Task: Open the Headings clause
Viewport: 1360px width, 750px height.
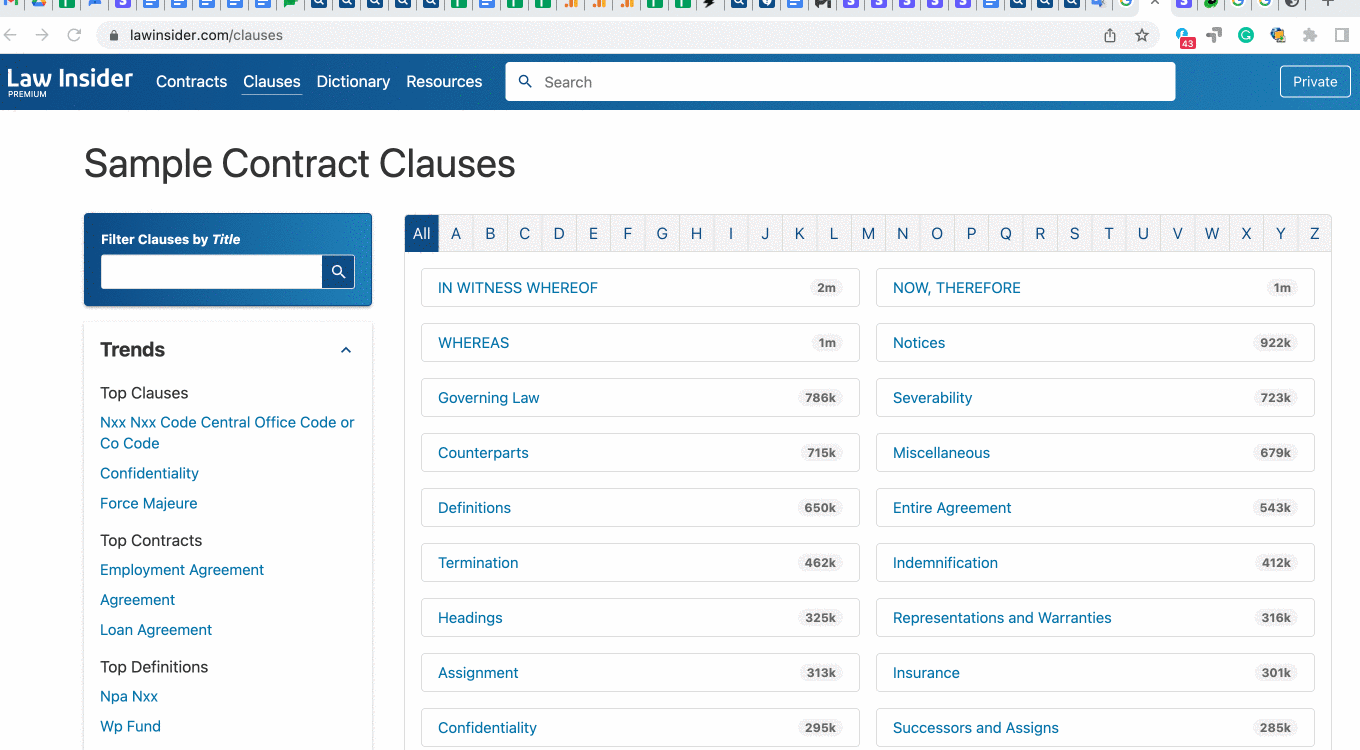Action: 640,618
